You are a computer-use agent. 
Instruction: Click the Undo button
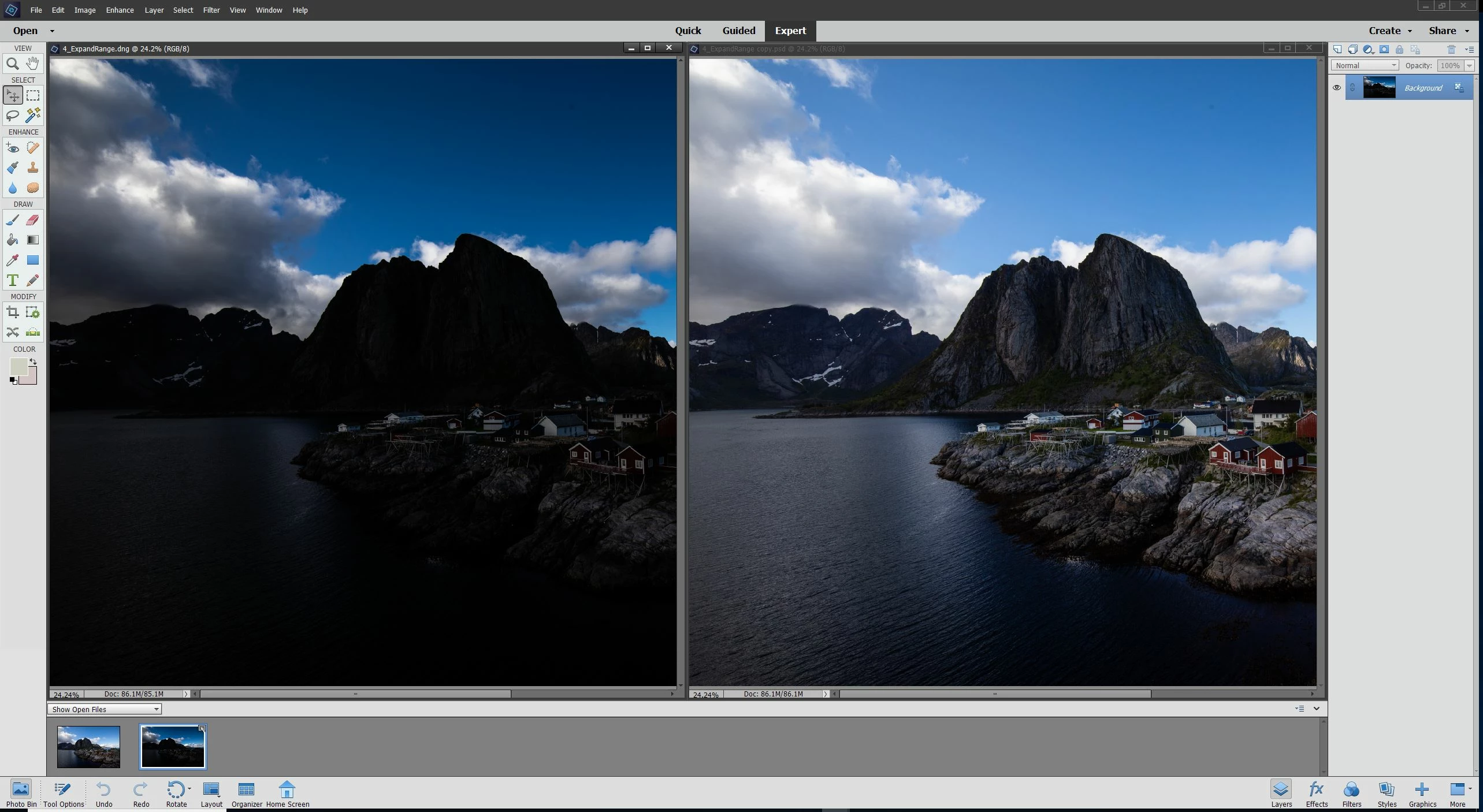(x=104, y=794)
